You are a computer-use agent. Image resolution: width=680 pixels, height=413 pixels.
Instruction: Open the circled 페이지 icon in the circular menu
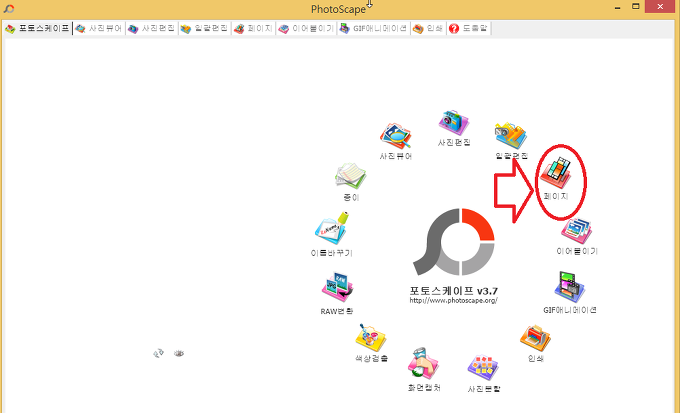coord(556,173)
